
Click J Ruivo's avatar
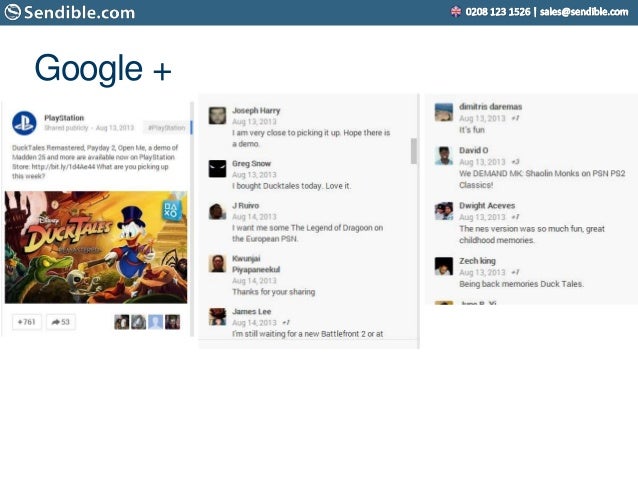pos(217,211)
